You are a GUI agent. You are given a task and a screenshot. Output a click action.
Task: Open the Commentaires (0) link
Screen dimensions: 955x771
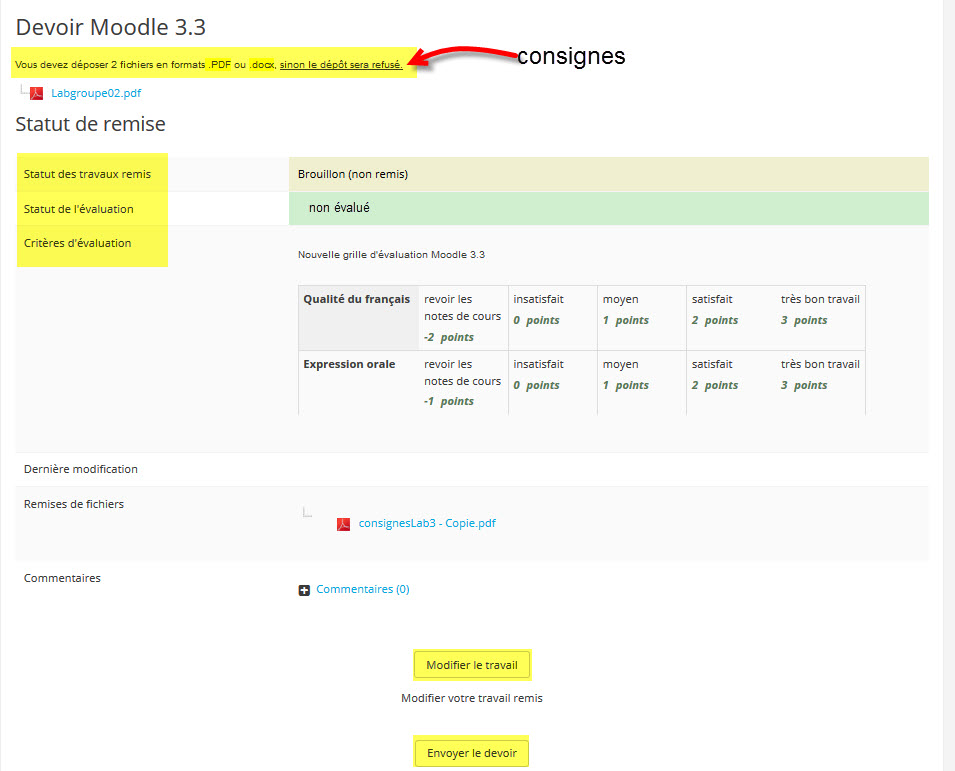point(362,589)
